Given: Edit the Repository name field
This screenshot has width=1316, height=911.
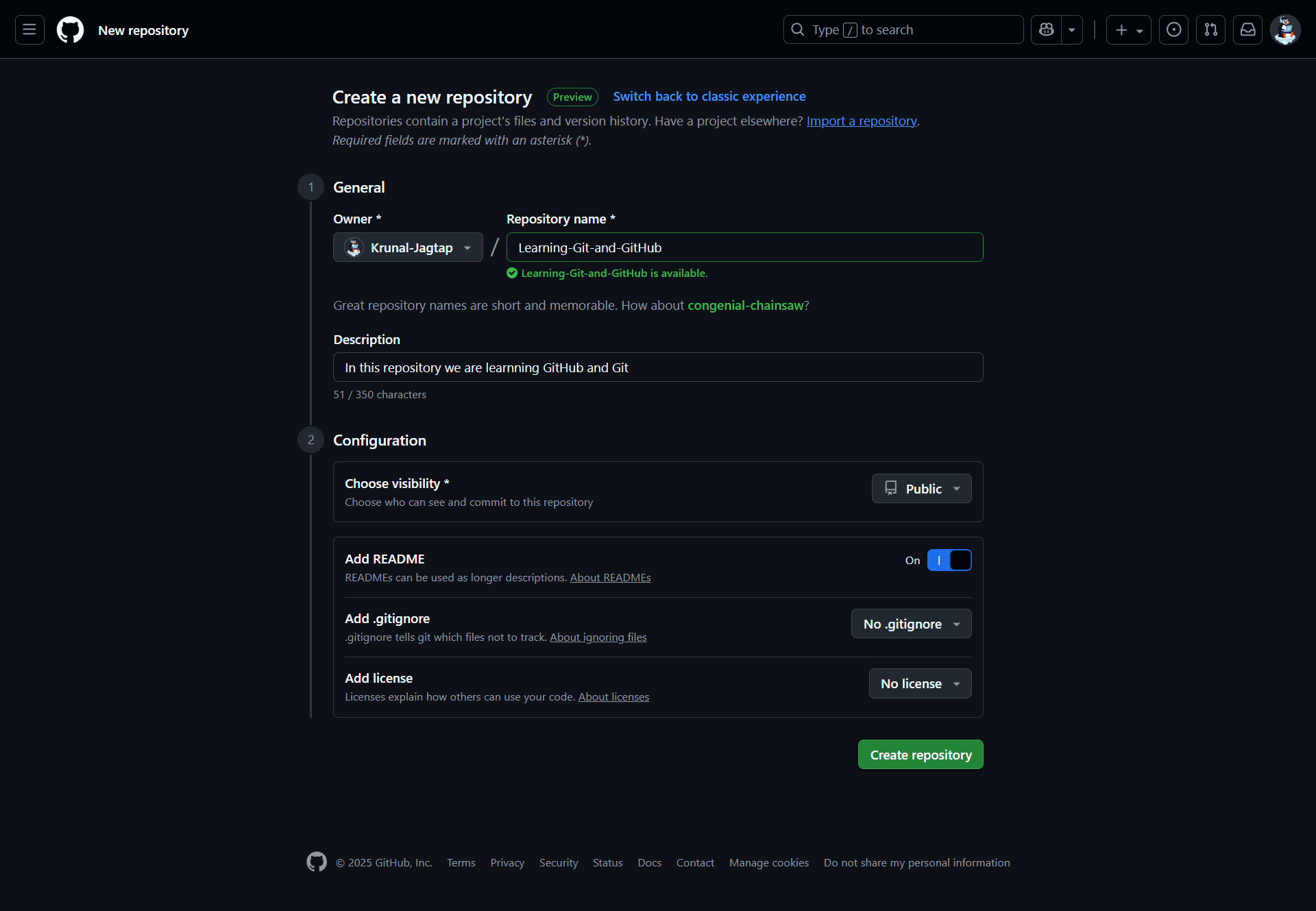Looking at the screenshot, I should pyautogui.click(x=744, y=247).
